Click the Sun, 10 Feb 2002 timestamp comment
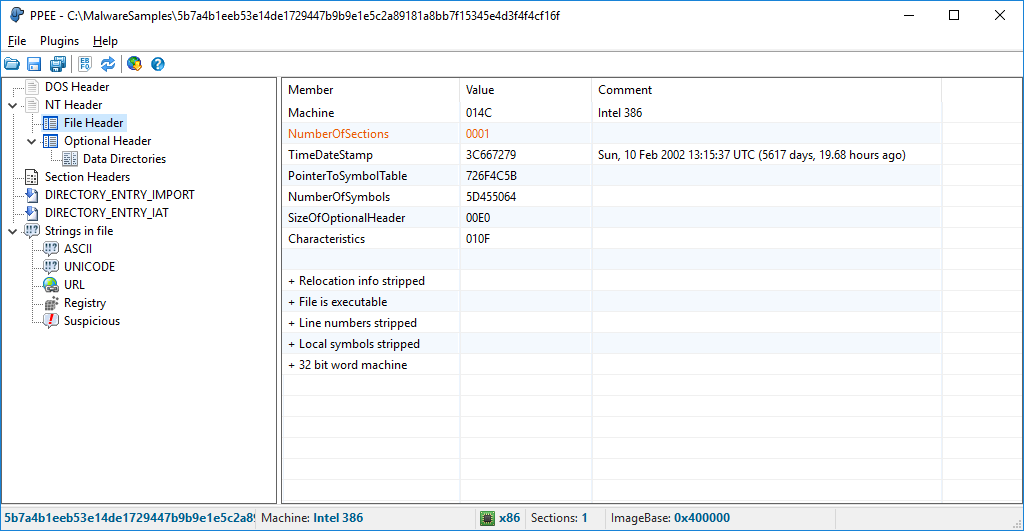Viewport: 1024px width, 531px height. point(752,155)
